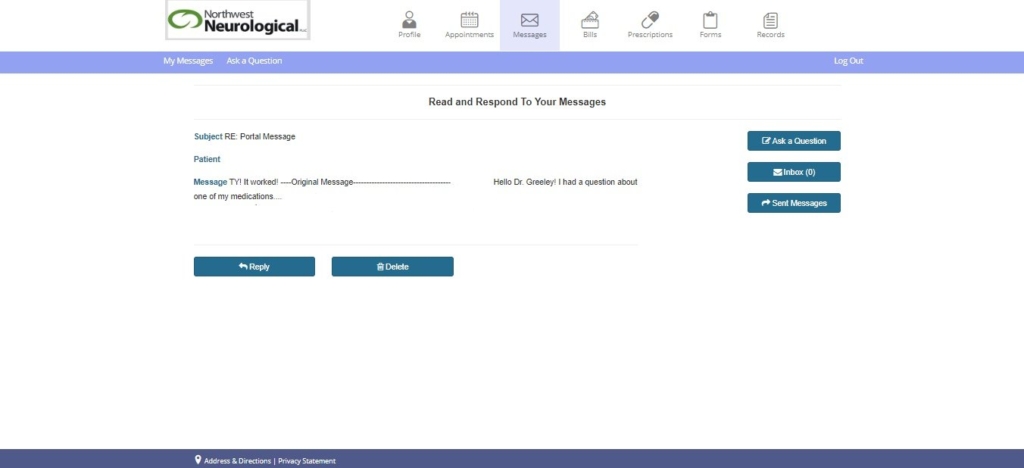Open the Appointments calendar icon
Viewport: 1024px width, 468px height.
tap(469, 20)
